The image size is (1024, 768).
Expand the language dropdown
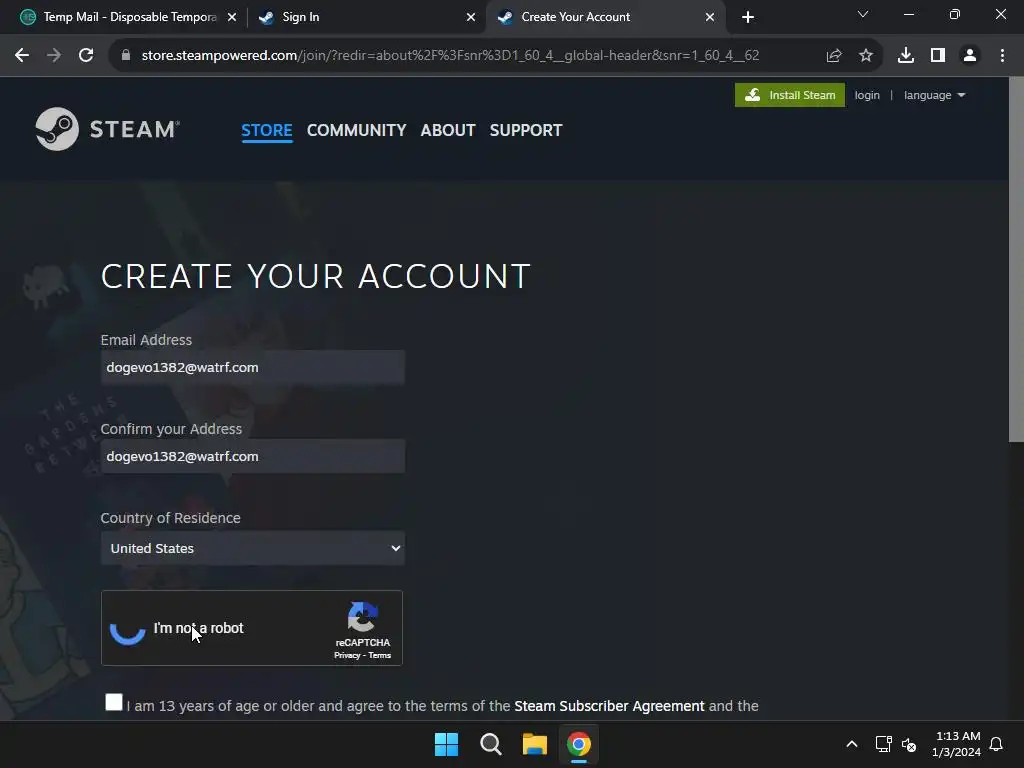click(x=934, y=95)
